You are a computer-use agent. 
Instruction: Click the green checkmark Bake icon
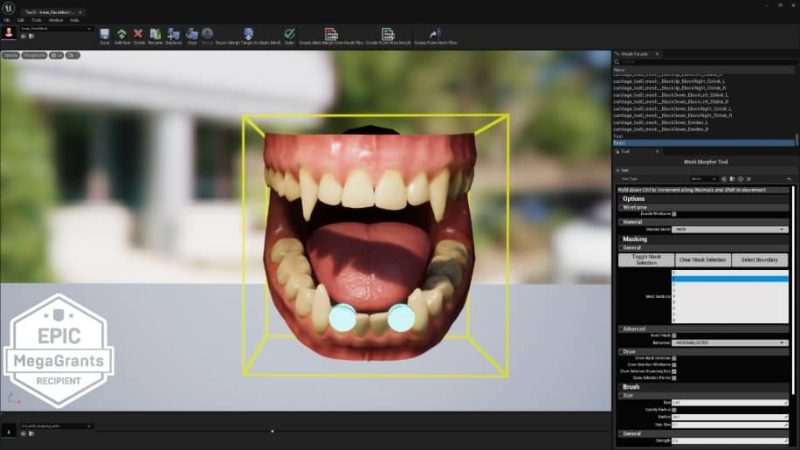coord(289,34)
